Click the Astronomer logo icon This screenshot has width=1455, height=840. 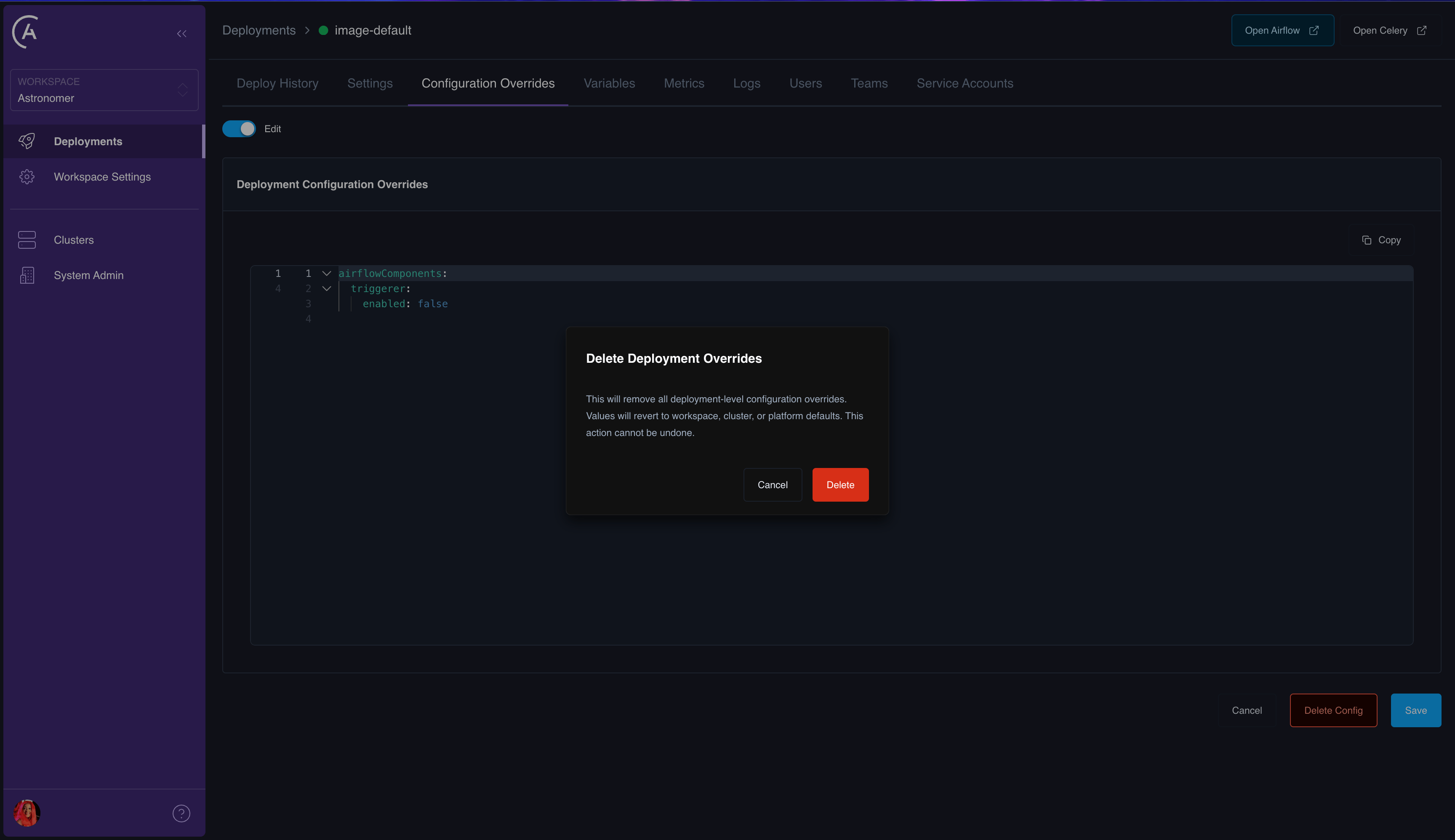25,32
